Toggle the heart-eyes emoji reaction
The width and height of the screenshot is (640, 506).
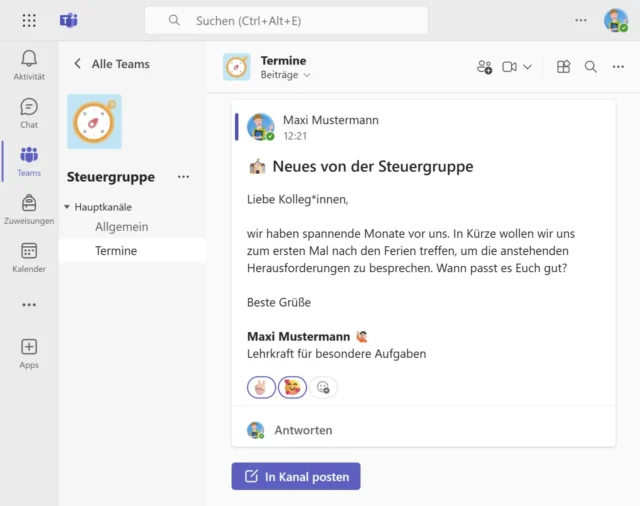292,387
